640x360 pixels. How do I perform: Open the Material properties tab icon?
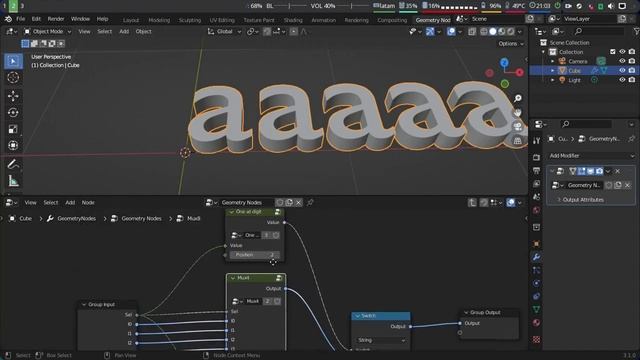[x=536, y=323]
